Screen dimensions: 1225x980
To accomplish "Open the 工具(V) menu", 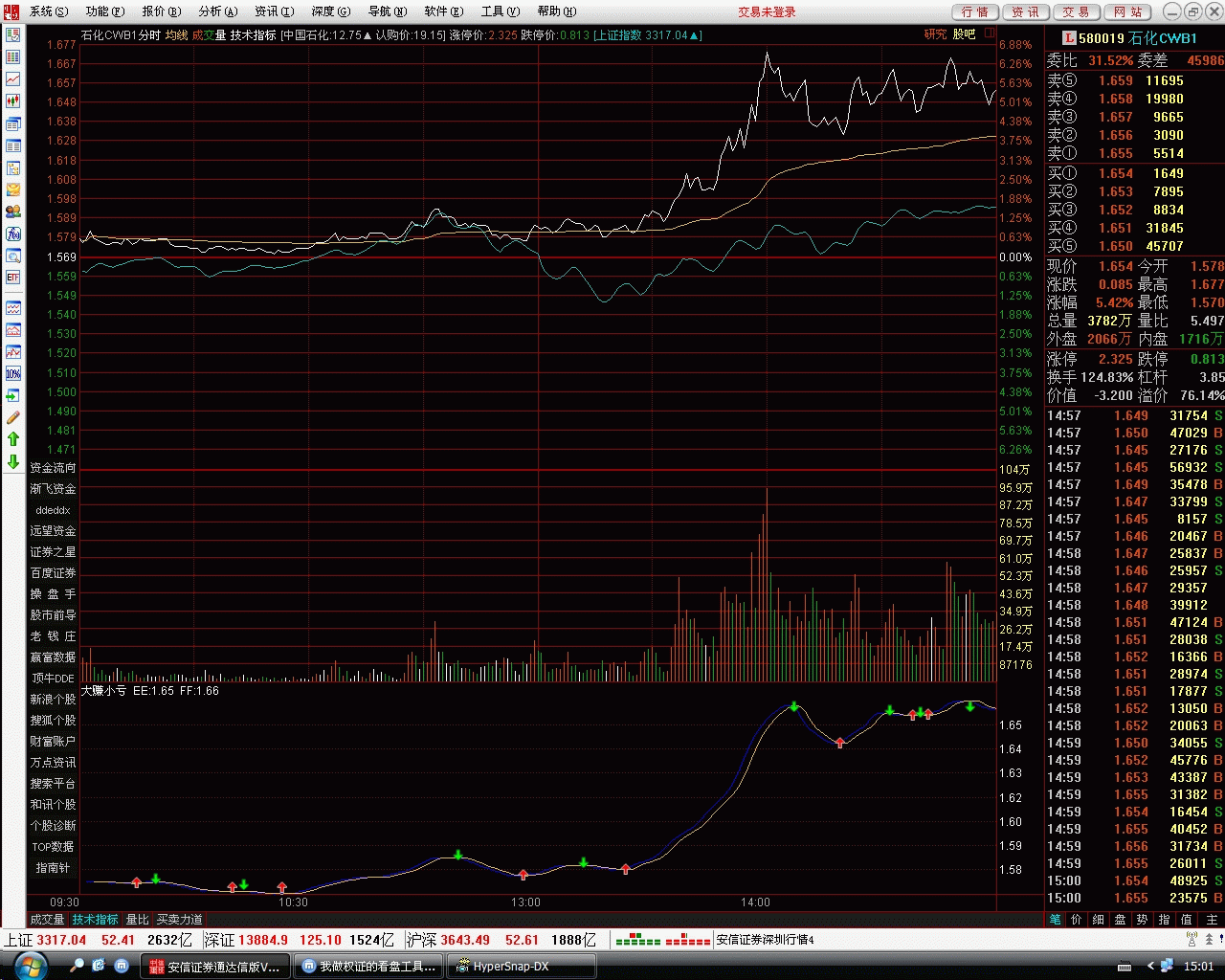I will [500, 11].
